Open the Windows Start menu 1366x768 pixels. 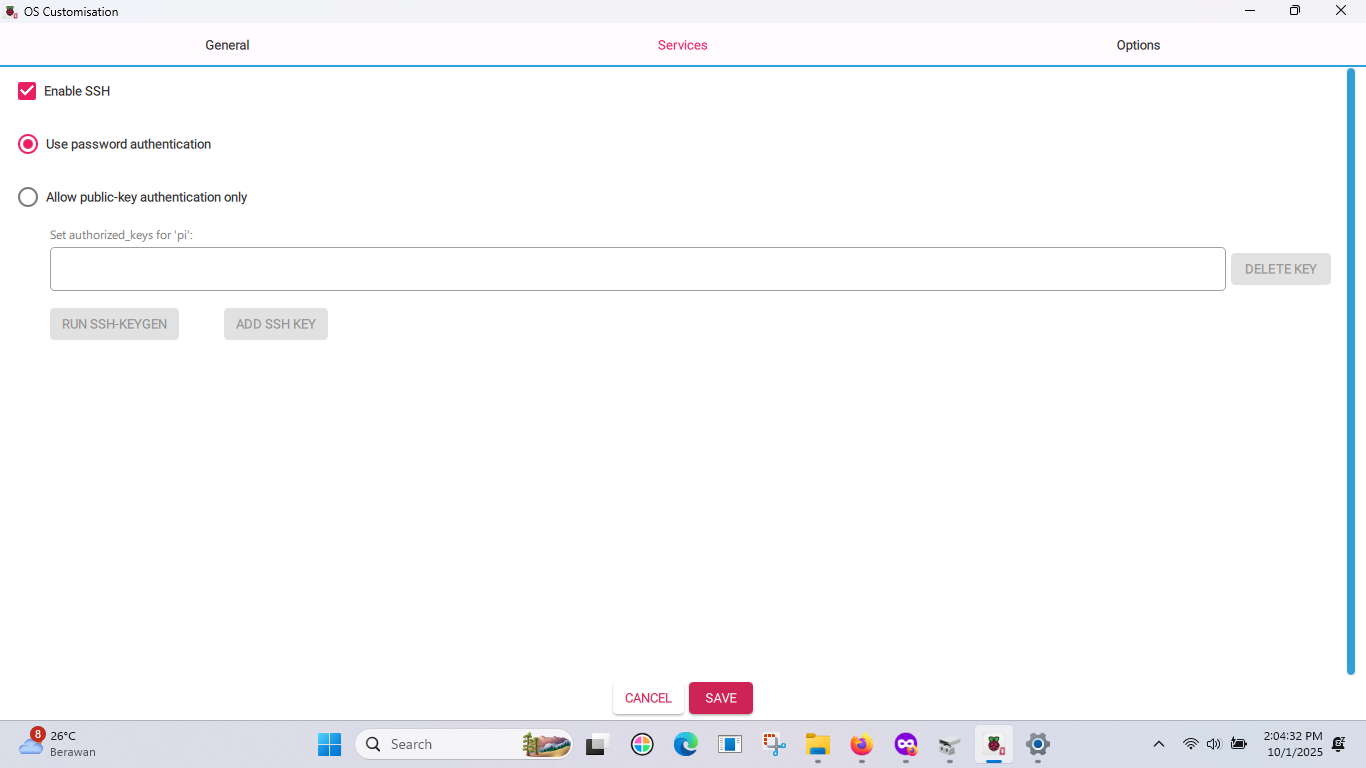point(329,744)
